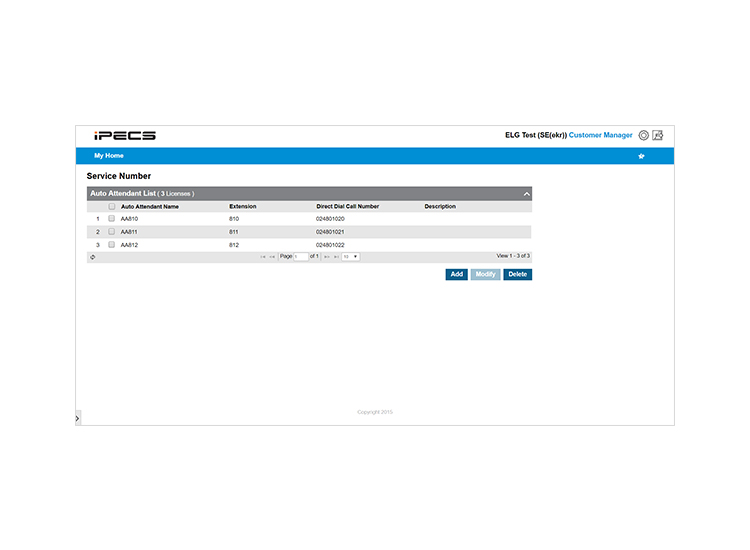The height and width of the screenshot is (550, 750).
Task: Tick the checkbox for AA810
Action: (x=111, y=219)
